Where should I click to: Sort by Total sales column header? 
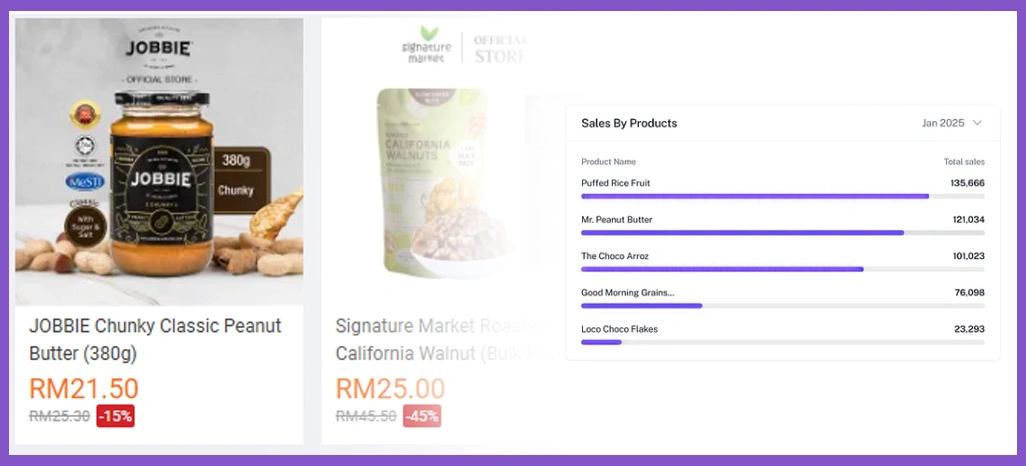(x=964, y=162)
